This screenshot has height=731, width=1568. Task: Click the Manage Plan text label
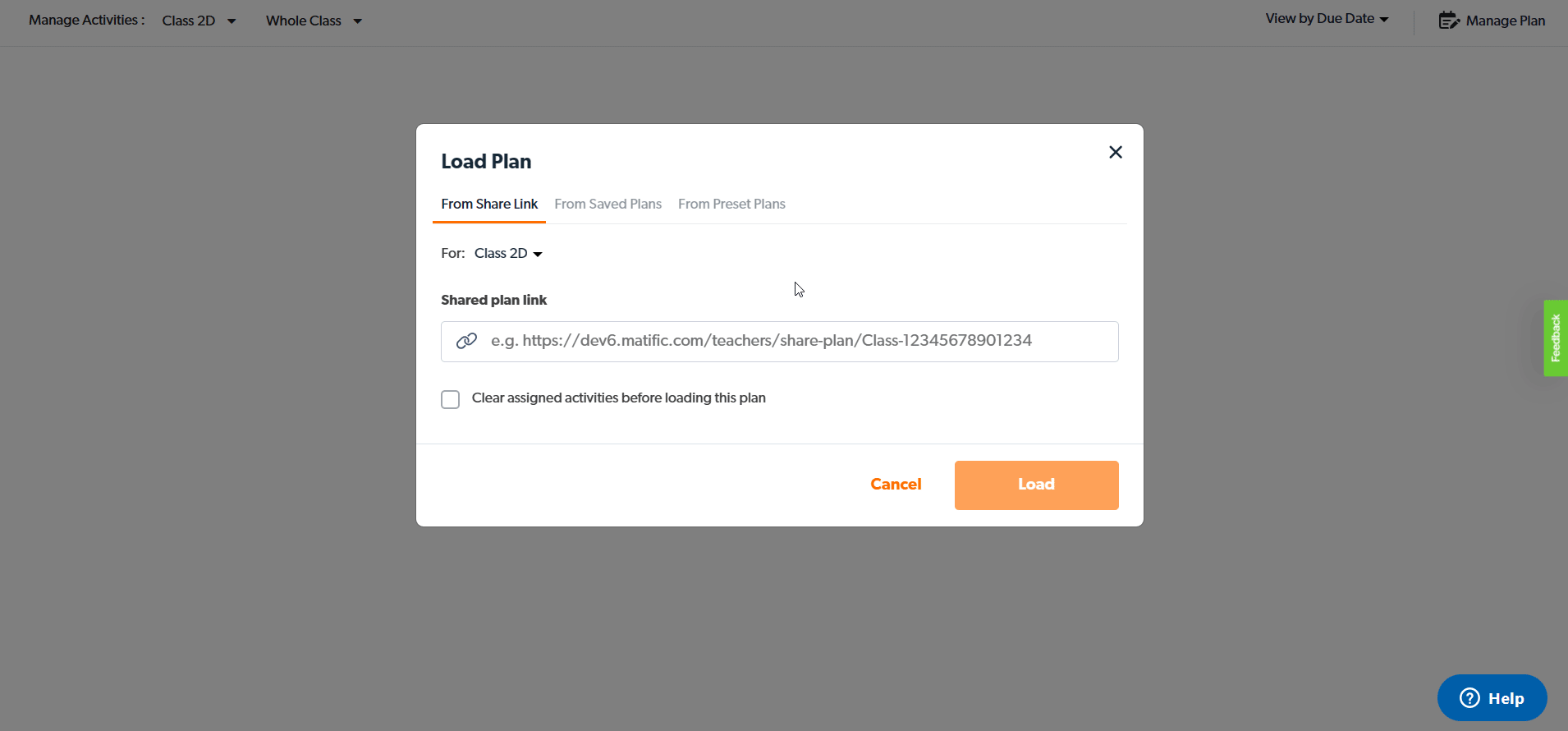tap(1506, 21)
